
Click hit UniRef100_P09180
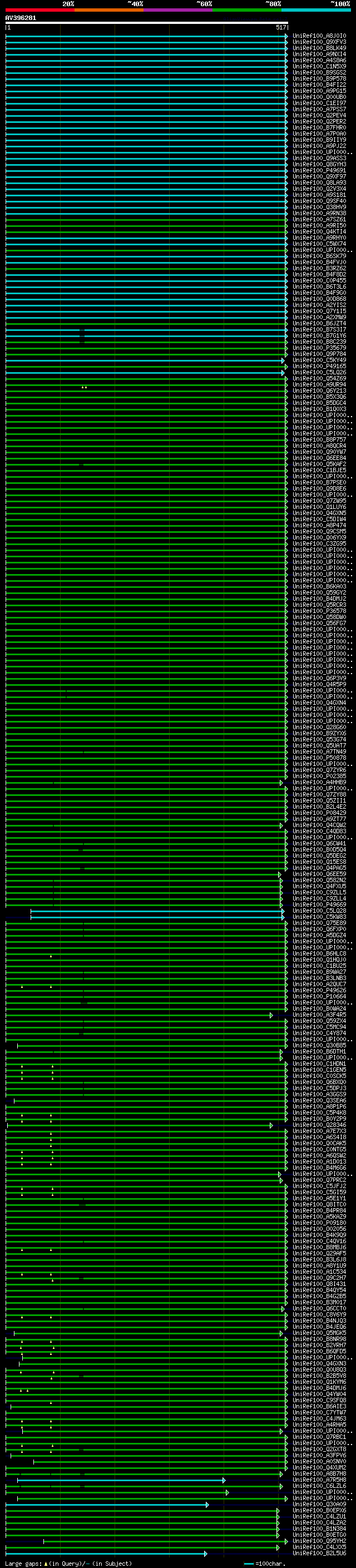pyautogui.click(x=319, y=1223)
